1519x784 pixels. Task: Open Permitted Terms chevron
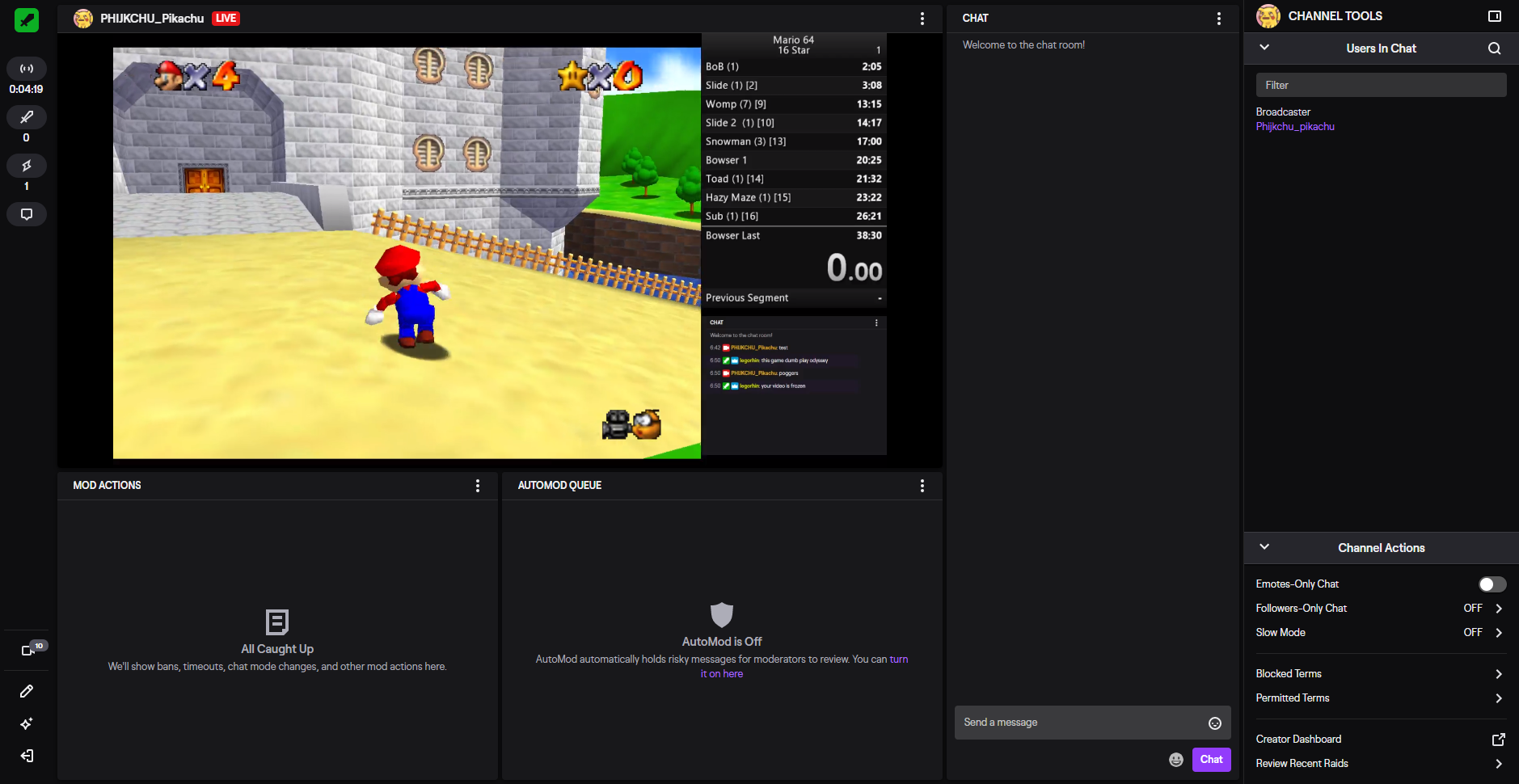tap(1499, 698)
